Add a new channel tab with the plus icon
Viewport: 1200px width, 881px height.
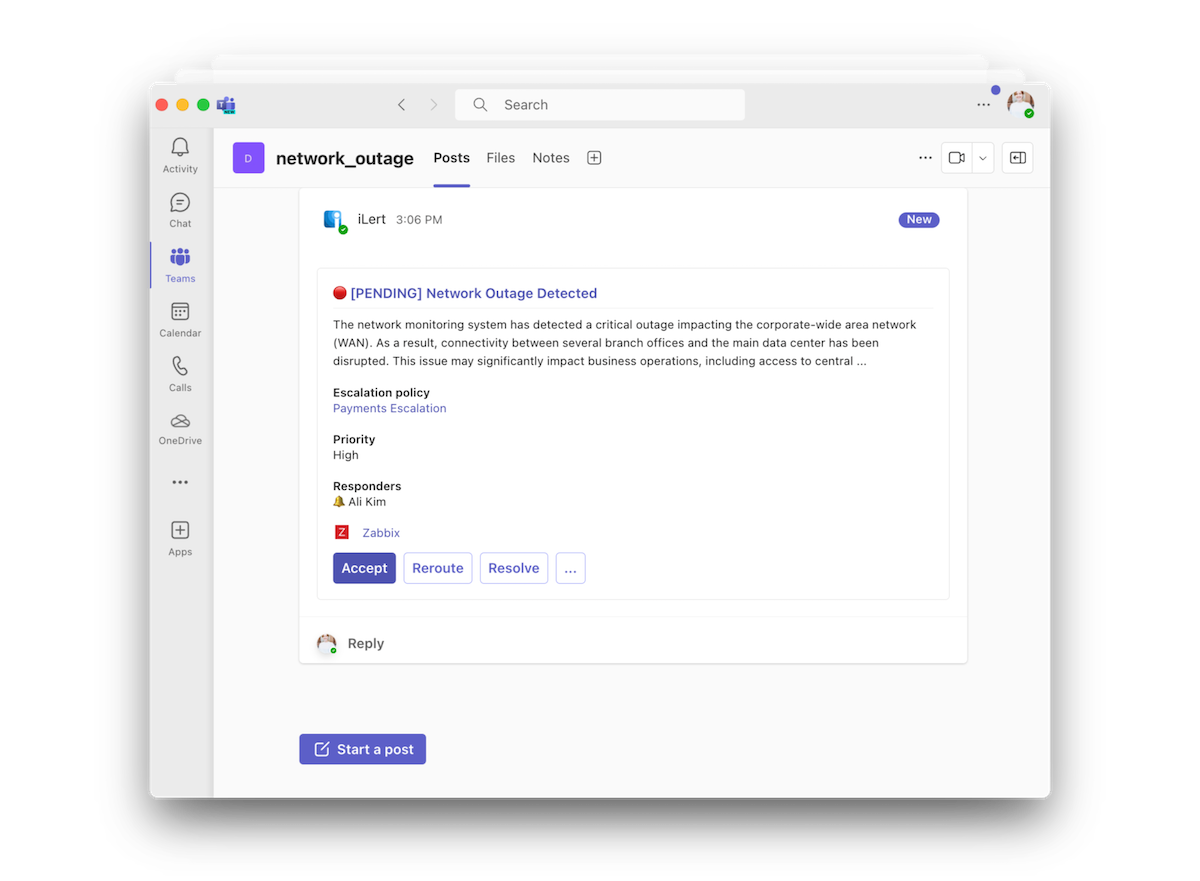click(x=594, y=157)
